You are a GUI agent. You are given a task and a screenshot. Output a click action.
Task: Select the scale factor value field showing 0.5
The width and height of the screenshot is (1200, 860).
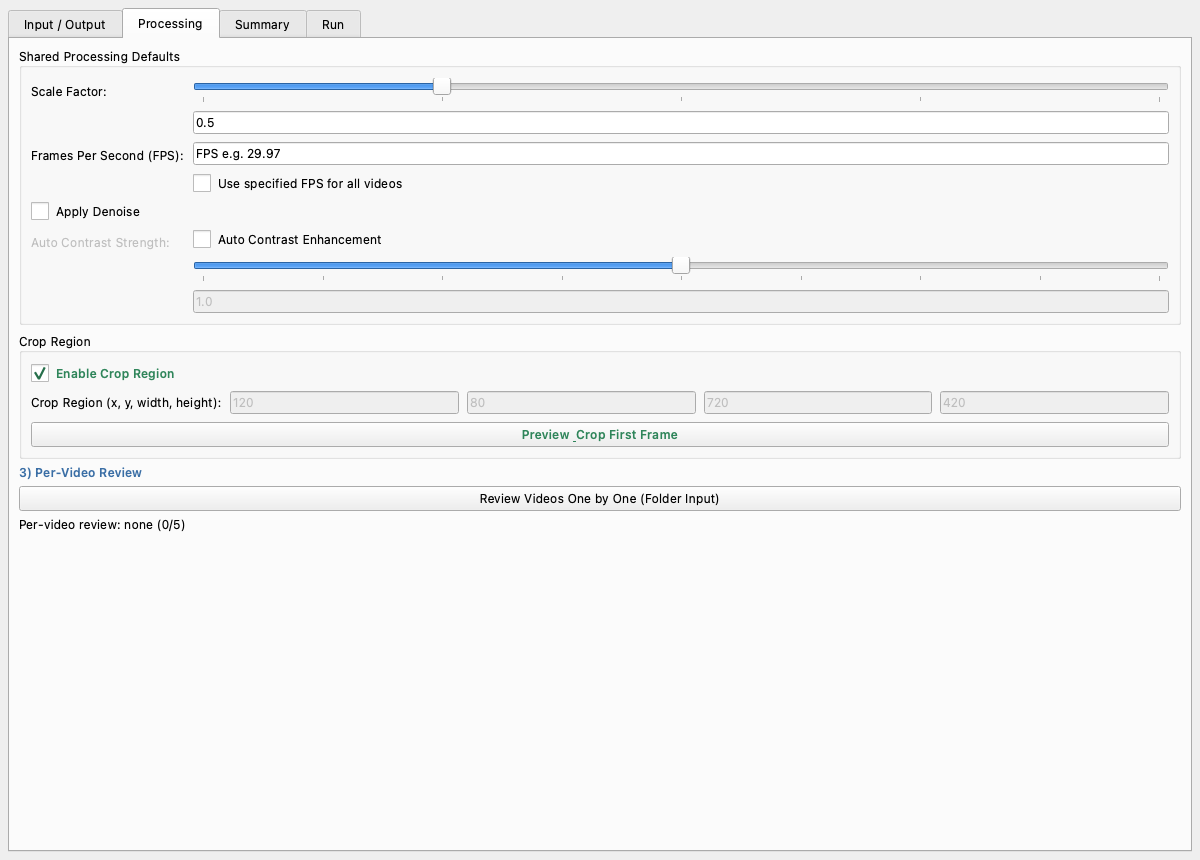click(x=680, y=122)
